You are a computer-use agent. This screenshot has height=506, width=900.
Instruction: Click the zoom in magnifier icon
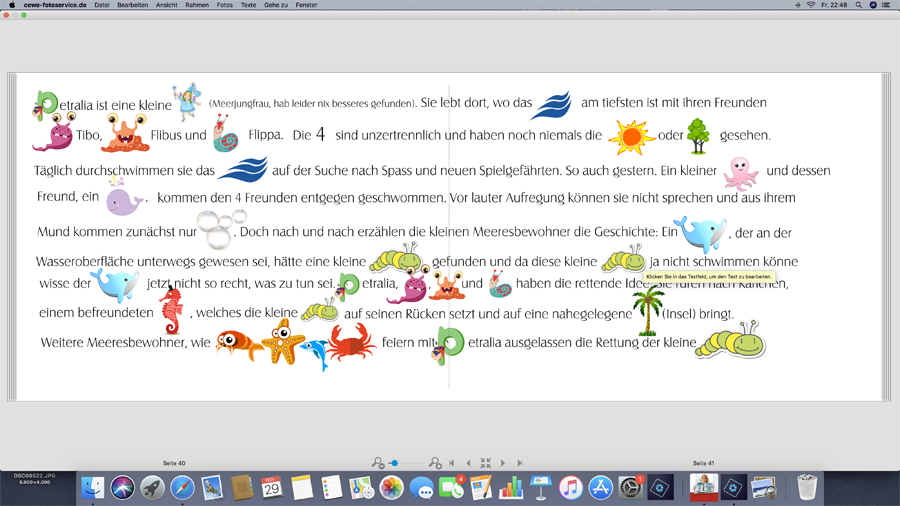435,463
